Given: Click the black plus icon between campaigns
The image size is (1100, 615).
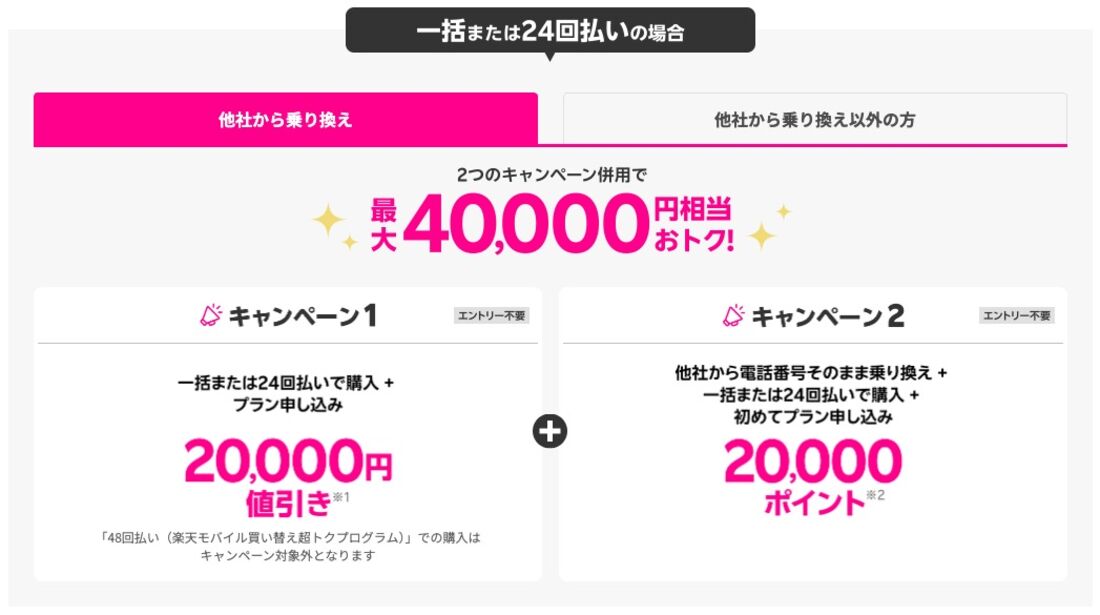Looking at the screenshot, I should pos(550,431).
